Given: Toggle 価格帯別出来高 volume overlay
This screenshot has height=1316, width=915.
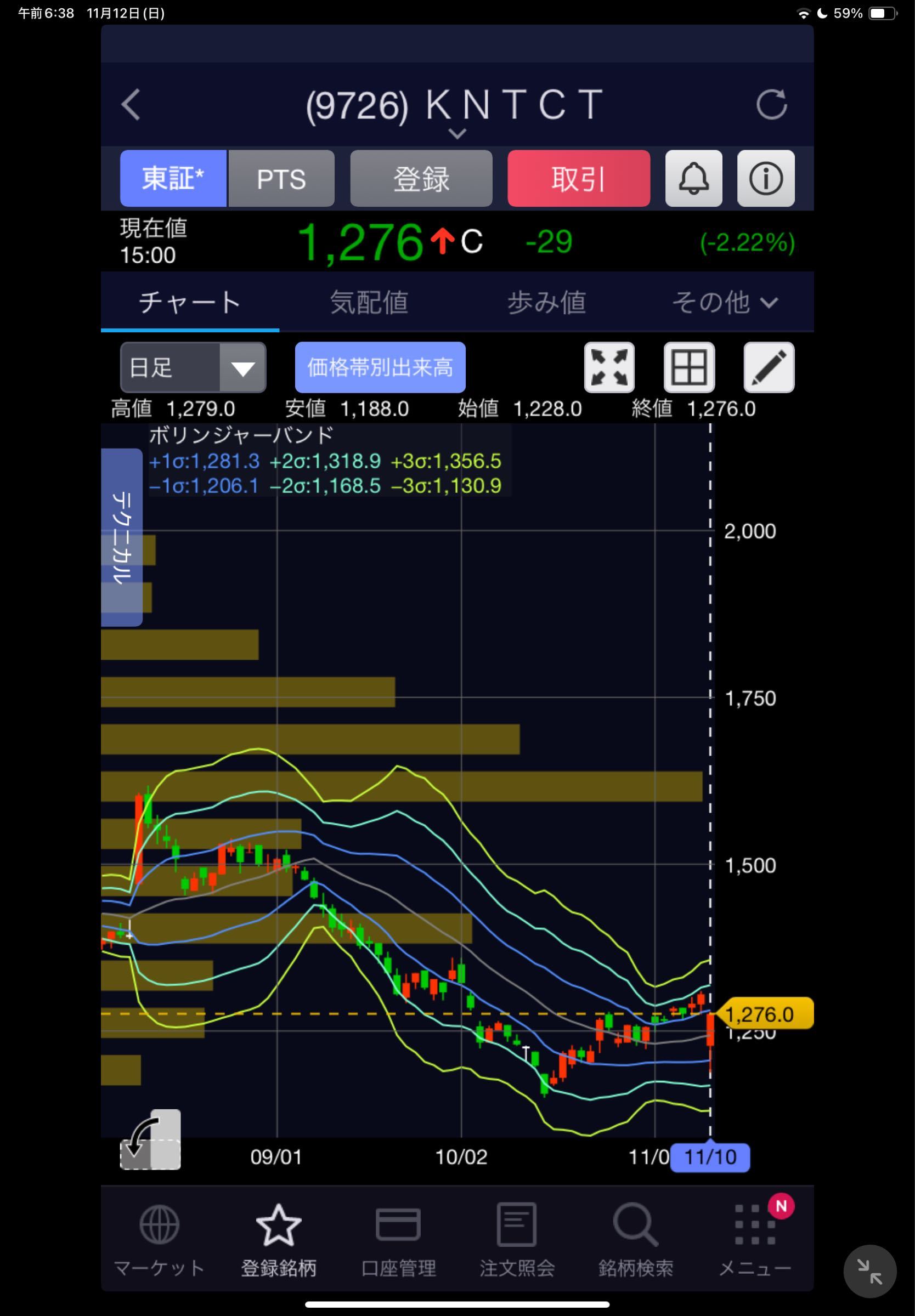Looking at the screenshot, I should [380, 367].
